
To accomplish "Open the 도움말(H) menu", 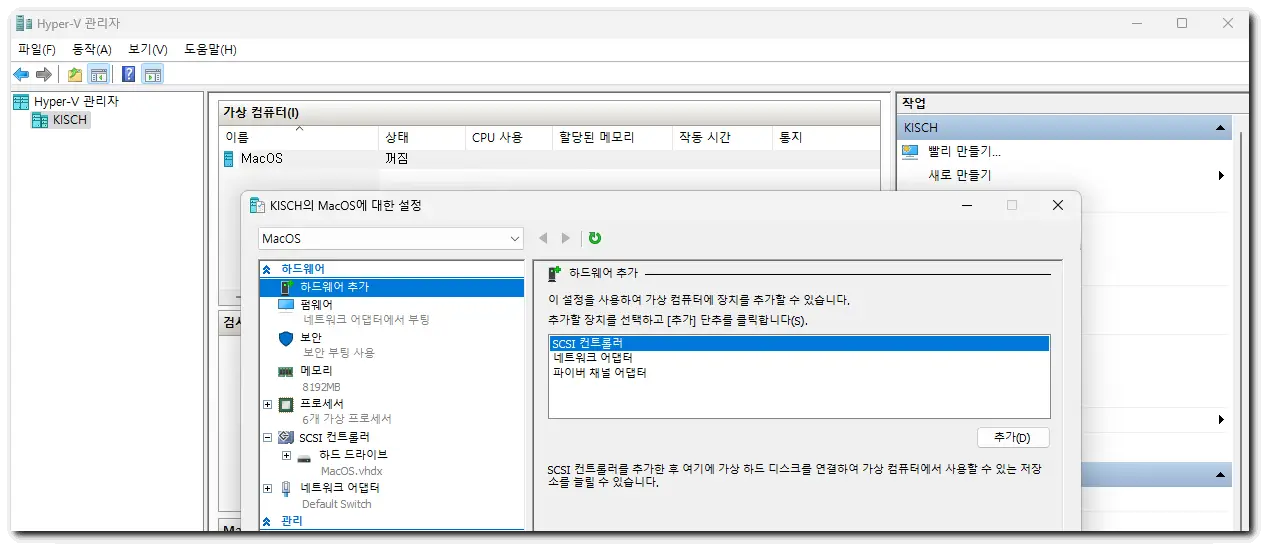I will [210, 49].
